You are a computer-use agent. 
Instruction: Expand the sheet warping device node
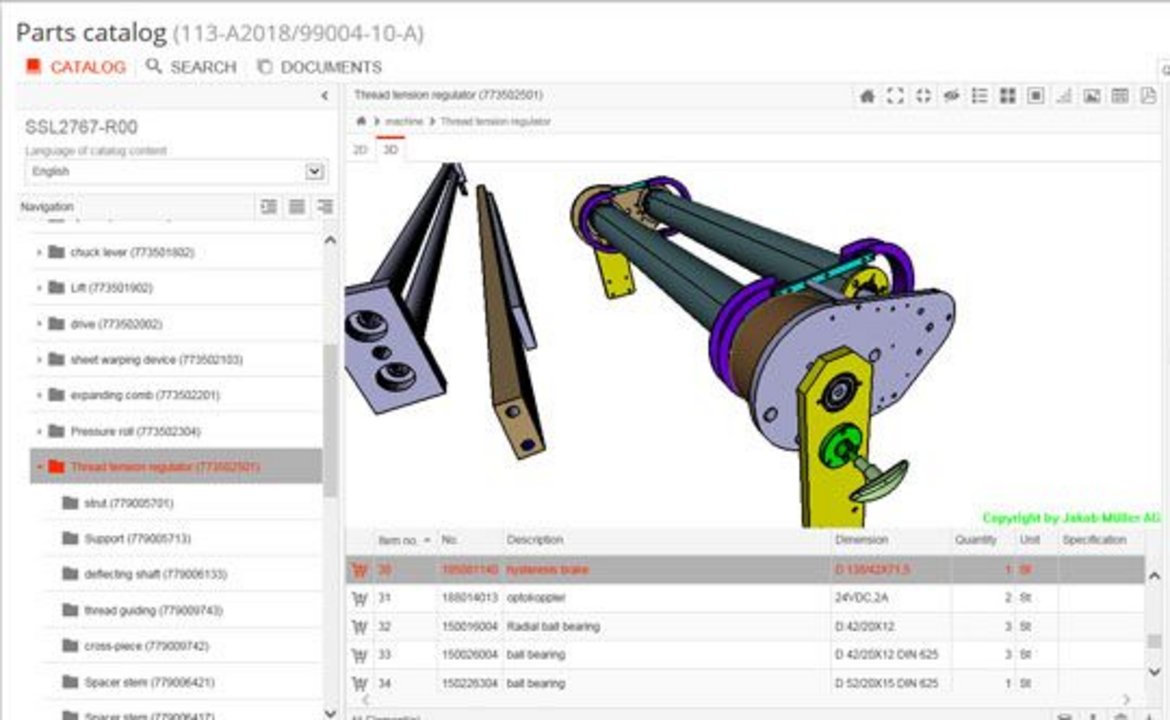click(39, 360)
